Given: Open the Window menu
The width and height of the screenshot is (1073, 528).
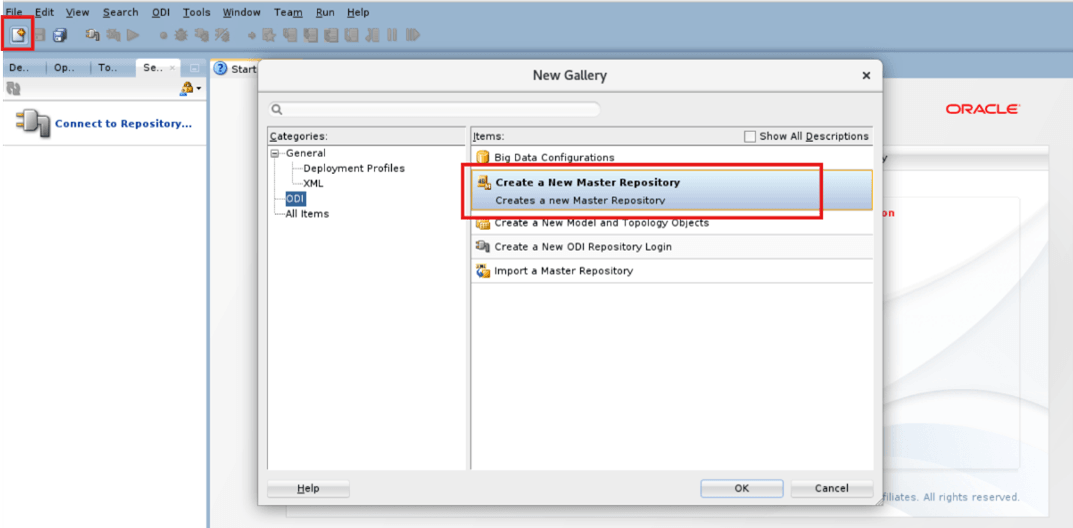Looking at the screenshot, I should pos(242,12).
